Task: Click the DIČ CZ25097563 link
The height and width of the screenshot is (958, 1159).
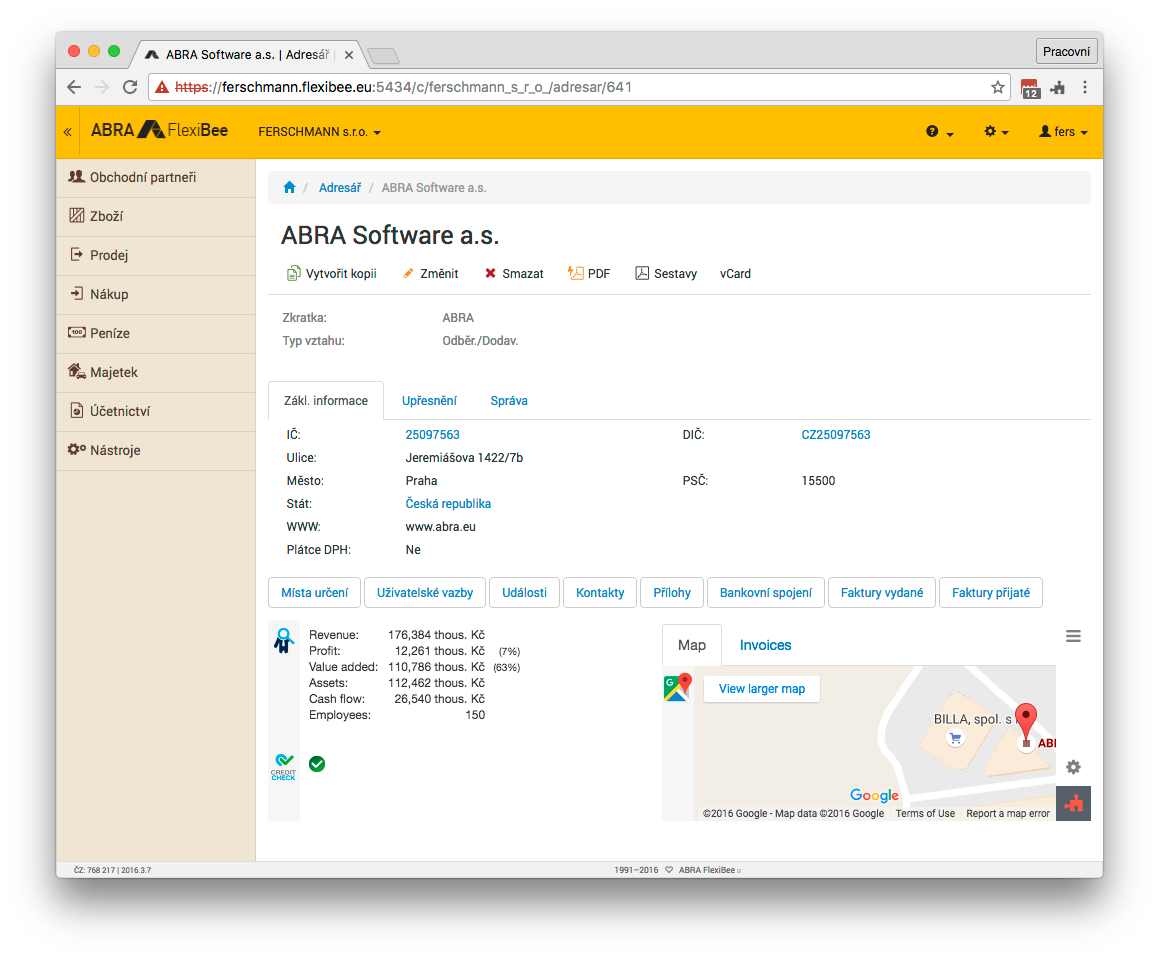Action: (836, 435)
